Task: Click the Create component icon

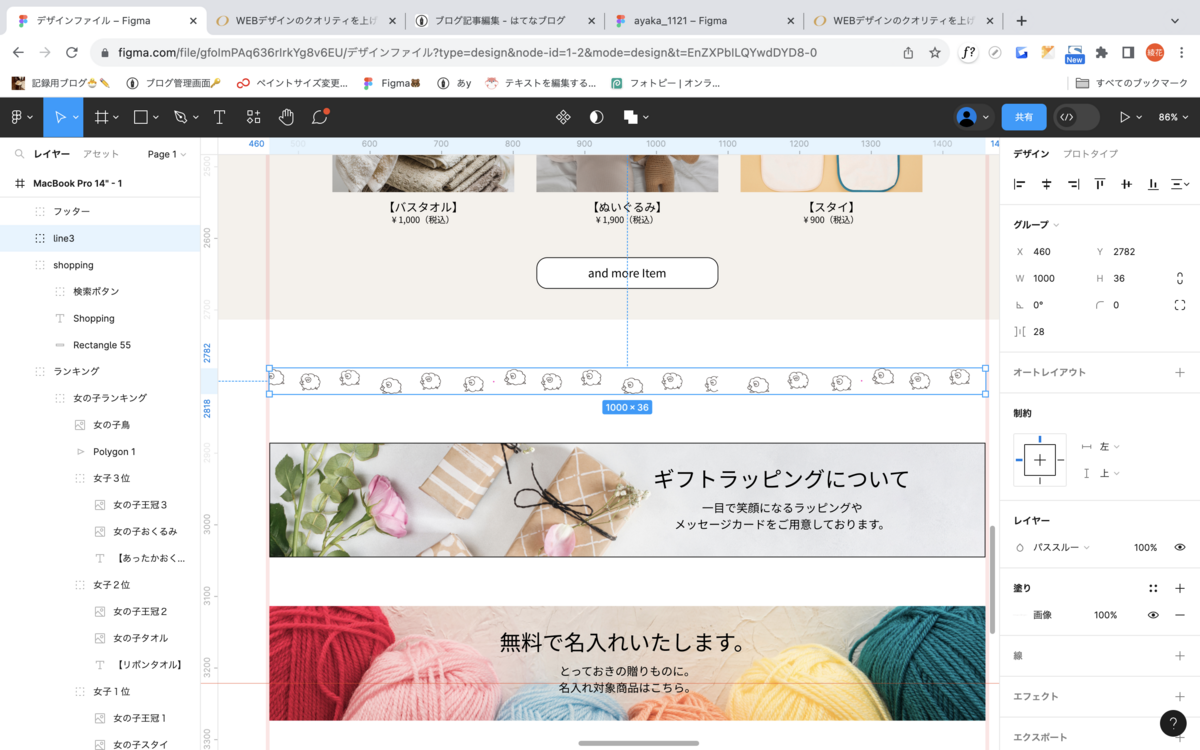Action: [x=563, y=117]
